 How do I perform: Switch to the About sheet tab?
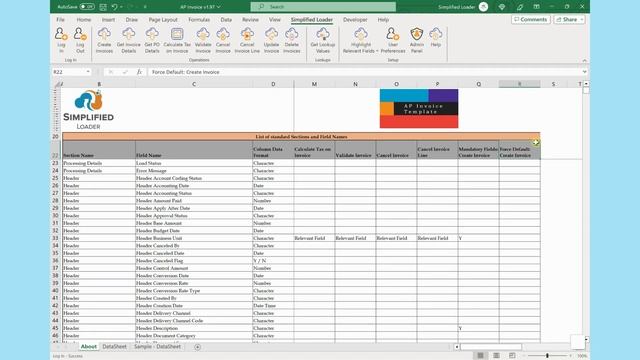pyautogui.click(x=89, y=347)
